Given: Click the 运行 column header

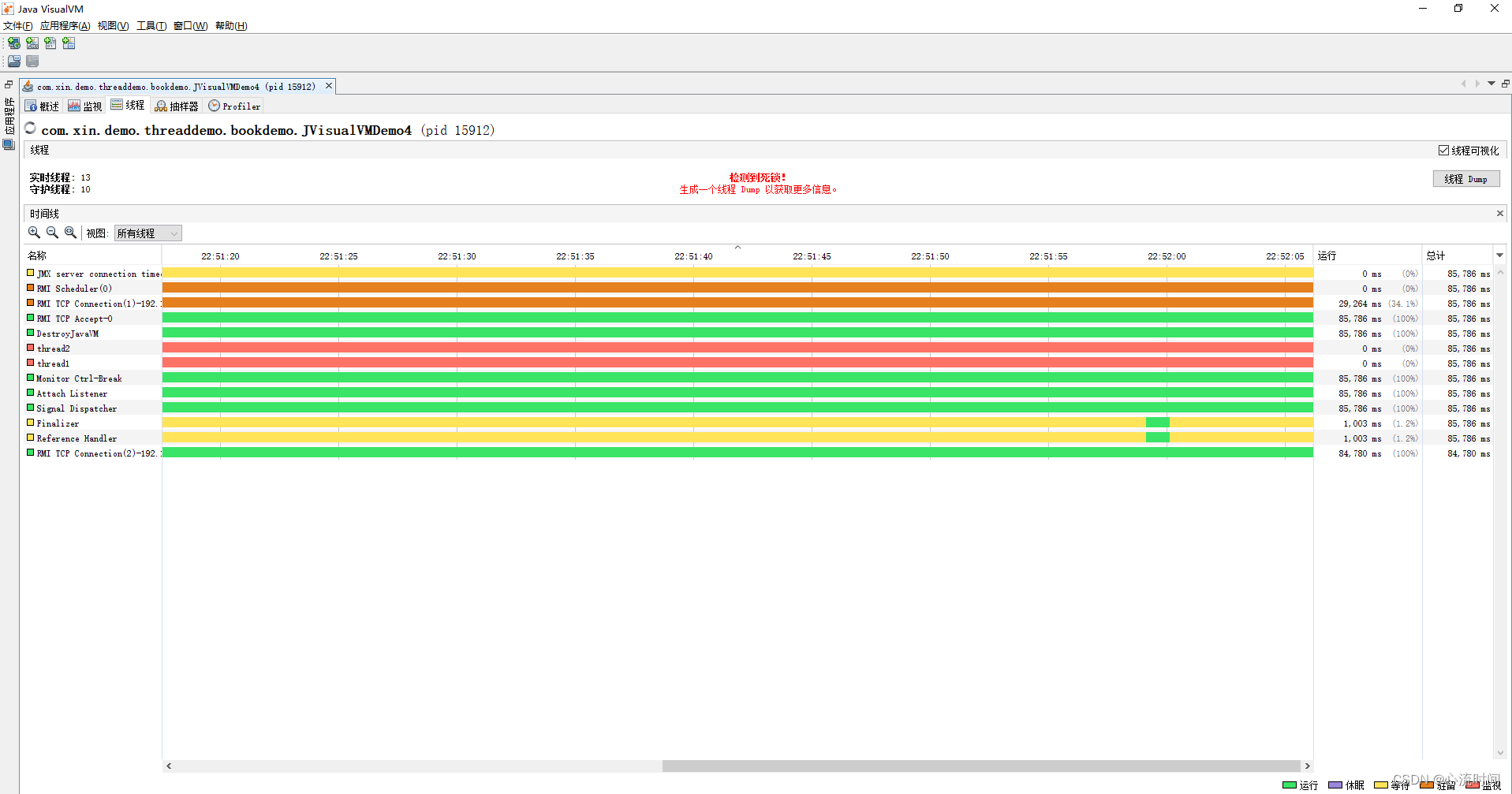Looking at the screenshot, I should click(1368, 255).
